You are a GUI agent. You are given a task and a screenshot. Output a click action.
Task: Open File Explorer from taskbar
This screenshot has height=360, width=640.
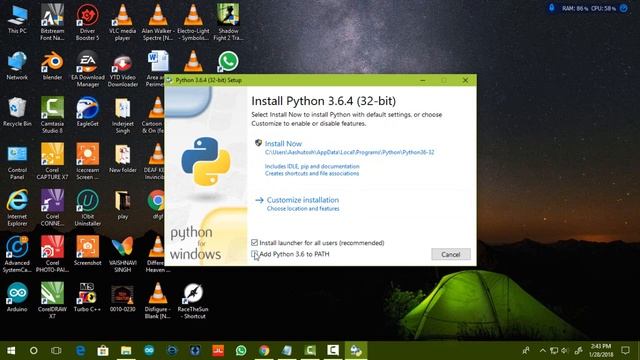[x=126, y=351]
